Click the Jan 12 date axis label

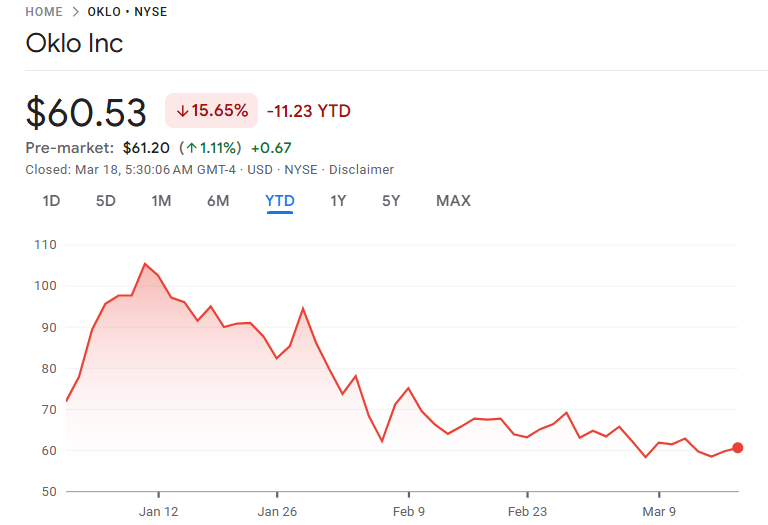tap(159, 512)
